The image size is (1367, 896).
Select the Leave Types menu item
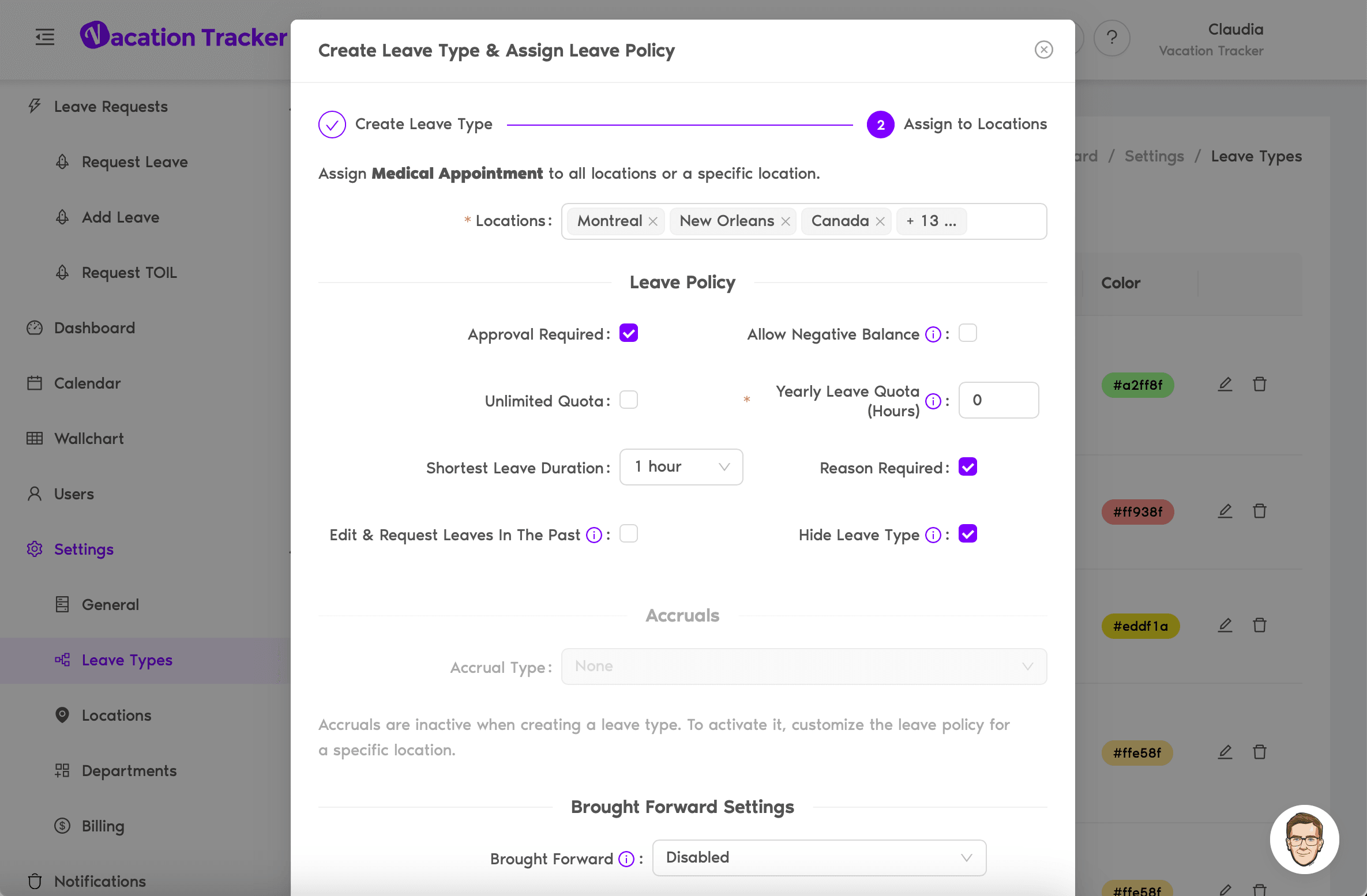click(127, 659)
